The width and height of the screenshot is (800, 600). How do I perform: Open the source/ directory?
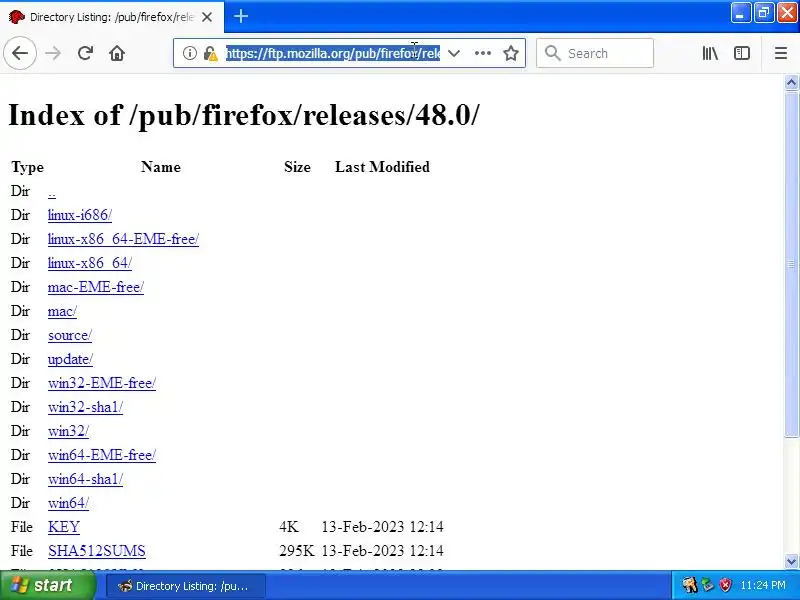point(70,335)
